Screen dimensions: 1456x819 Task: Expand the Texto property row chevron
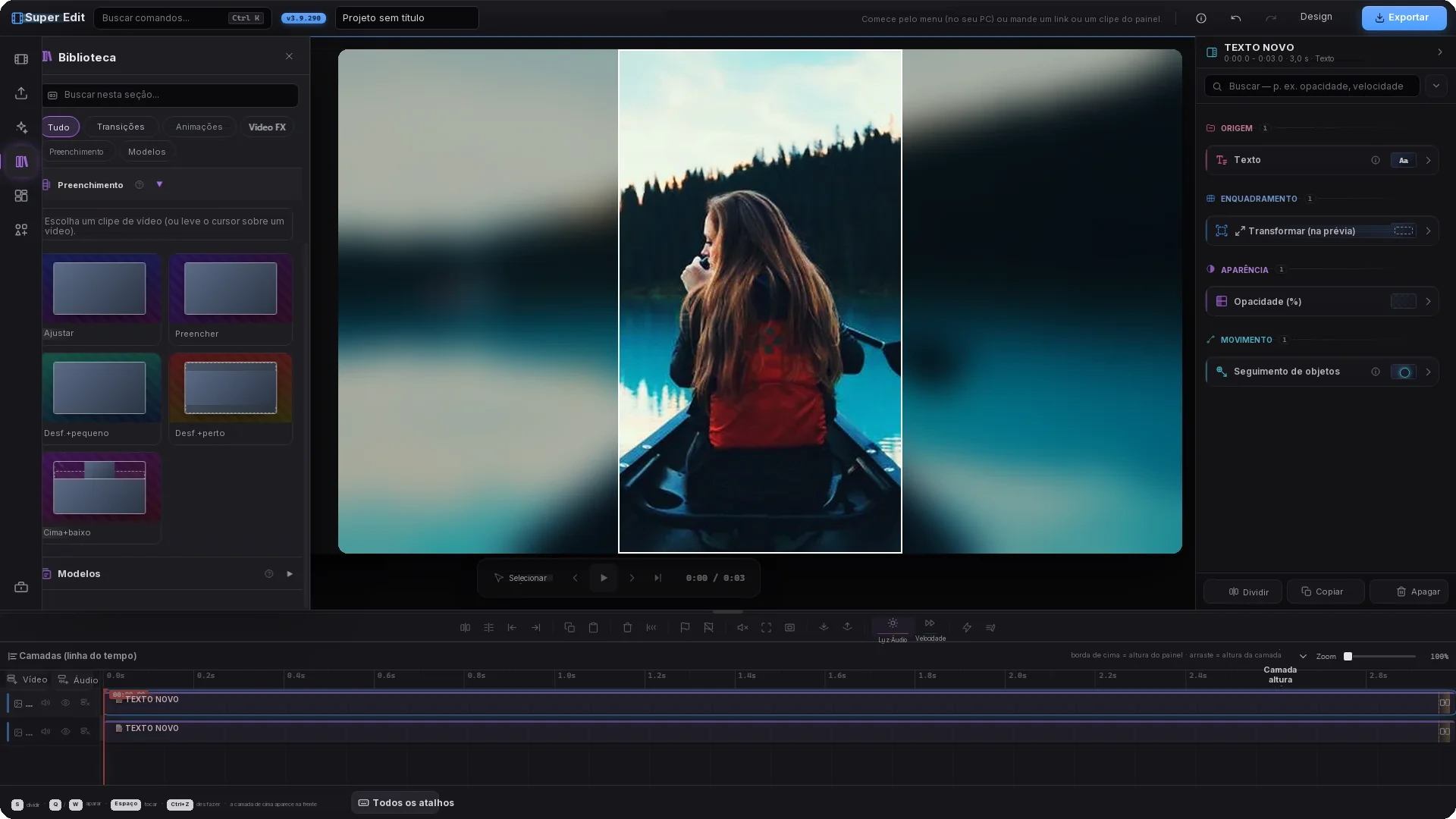pos(1428,161)
